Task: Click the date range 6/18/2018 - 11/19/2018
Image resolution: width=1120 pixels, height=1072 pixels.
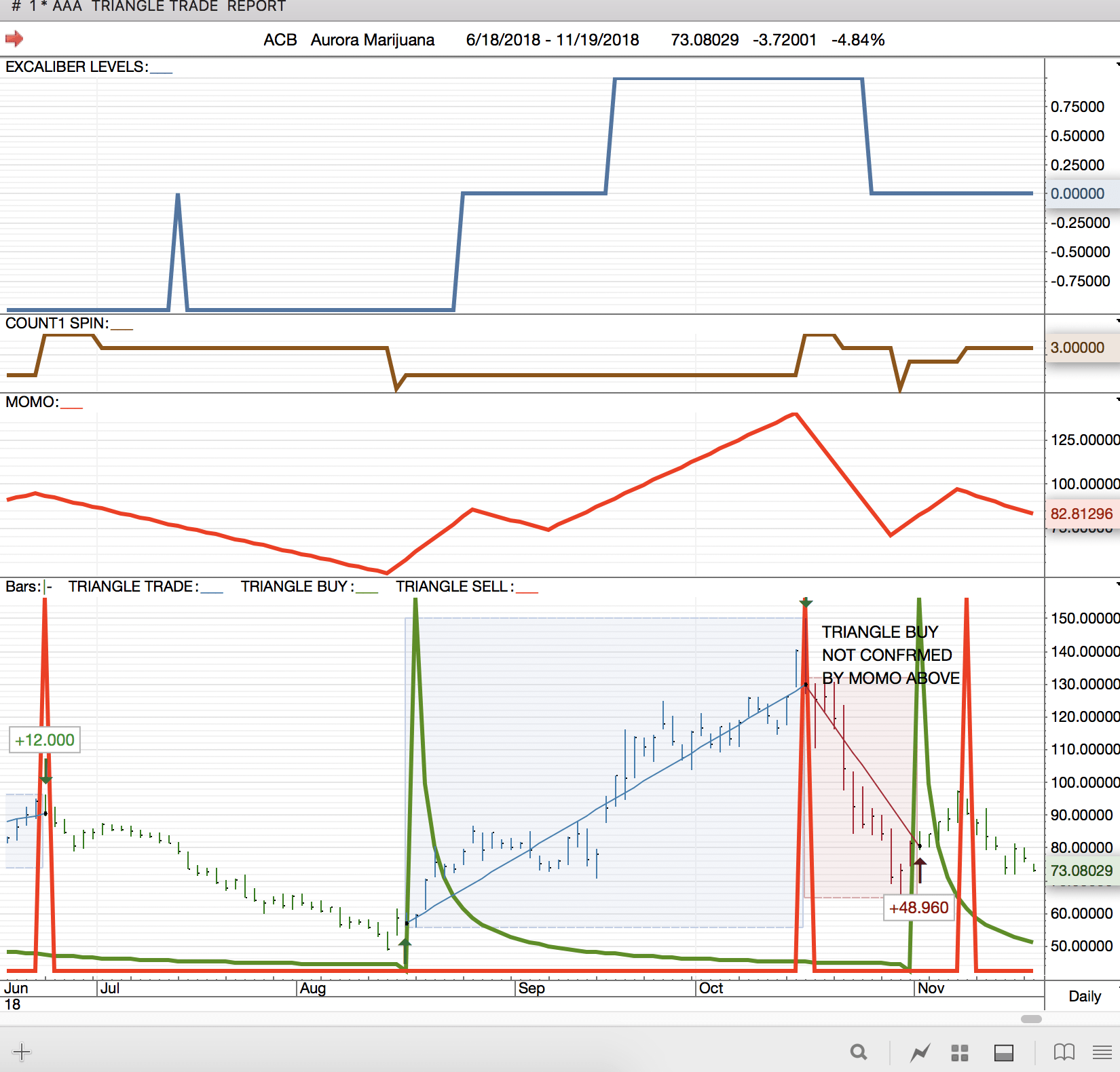Action: (x=552, y=40)
